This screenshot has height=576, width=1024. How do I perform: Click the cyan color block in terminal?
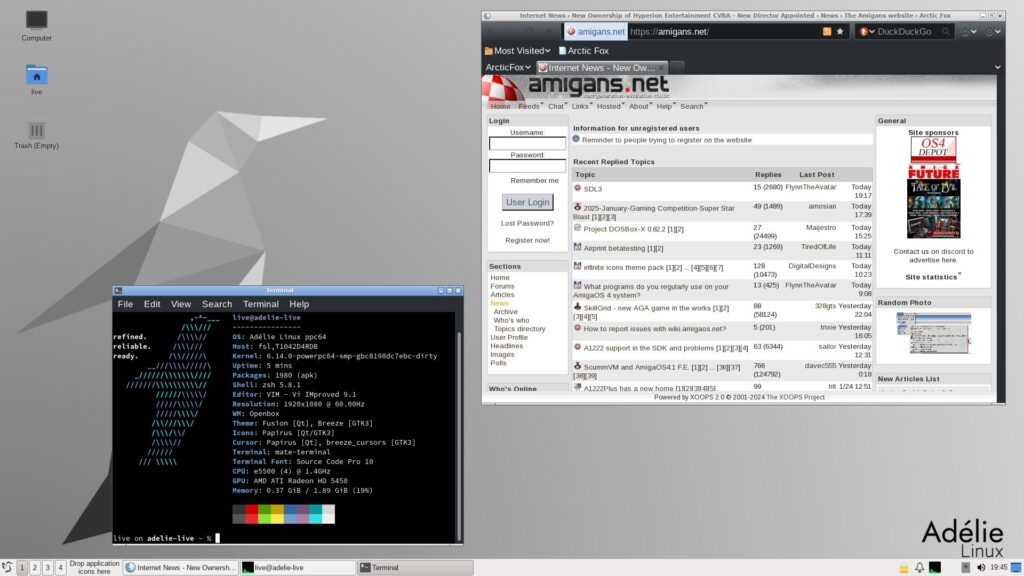315,513
